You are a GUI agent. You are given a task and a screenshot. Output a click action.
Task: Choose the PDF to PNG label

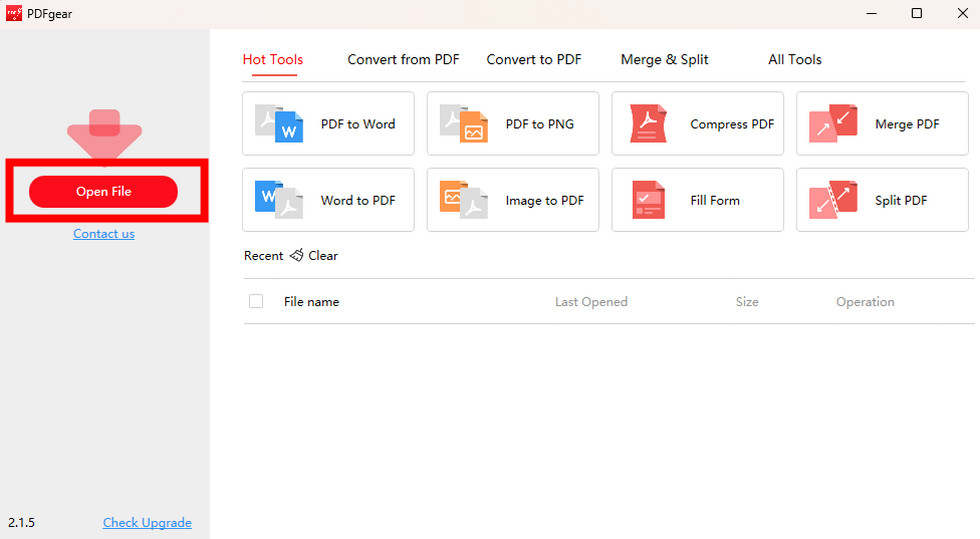[x=540, y=124]
